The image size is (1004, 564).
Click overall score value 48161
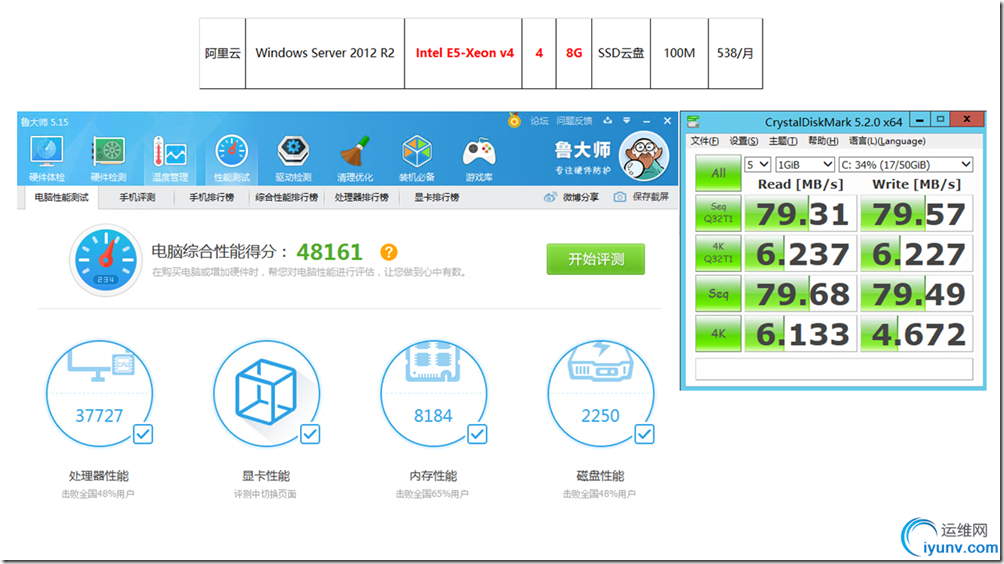(329, 252)
